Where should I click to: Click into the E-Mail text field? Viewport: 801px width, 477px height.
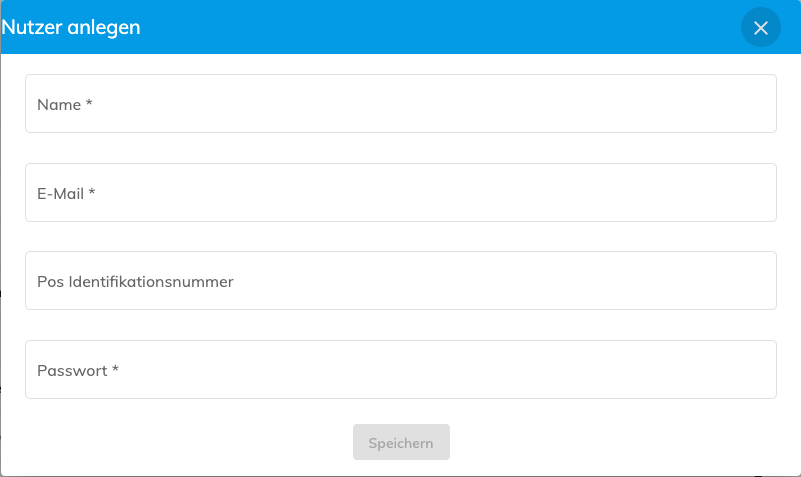400,193
